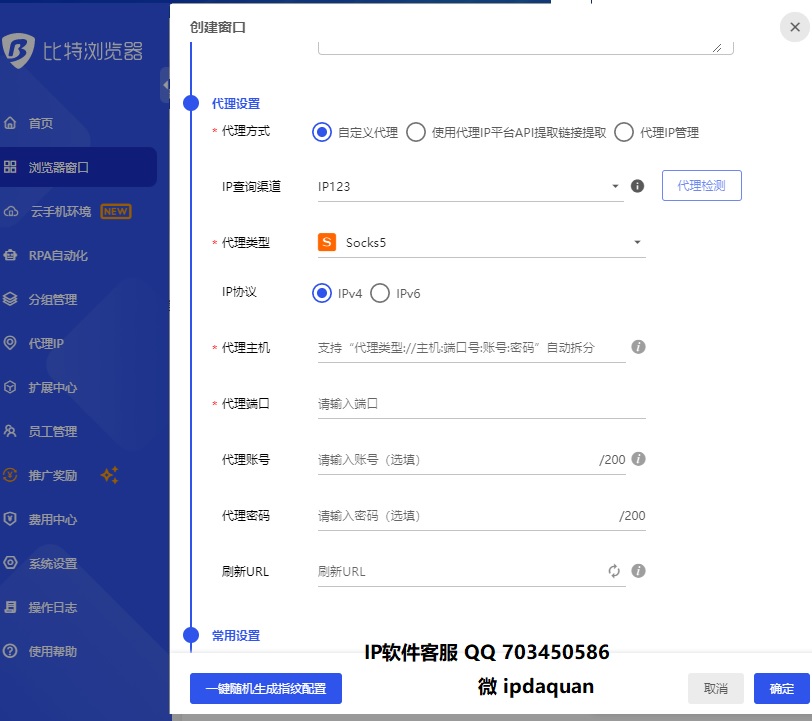
Task: Choose the IPv6 protocol radio button
Action: 380,293
